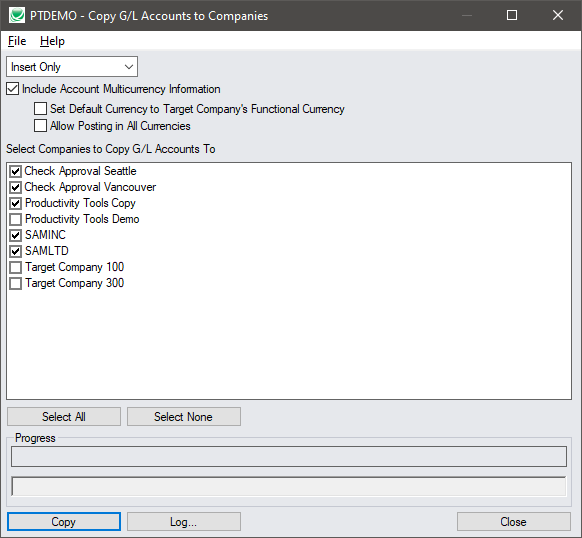Enable Set Default Currency to Functional Currency
The height and width of the screenshot is (538, 582).
[40, 109]
